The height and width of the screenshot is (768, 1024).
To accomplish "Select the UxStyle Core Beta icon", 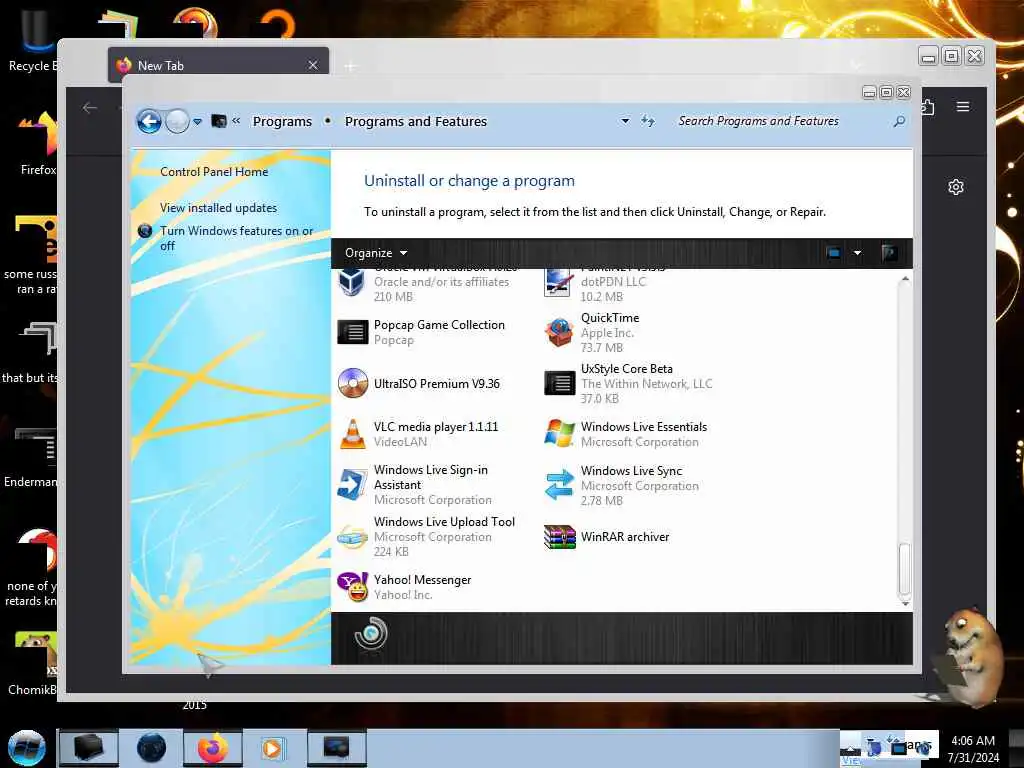I will [x=560, y=383].
